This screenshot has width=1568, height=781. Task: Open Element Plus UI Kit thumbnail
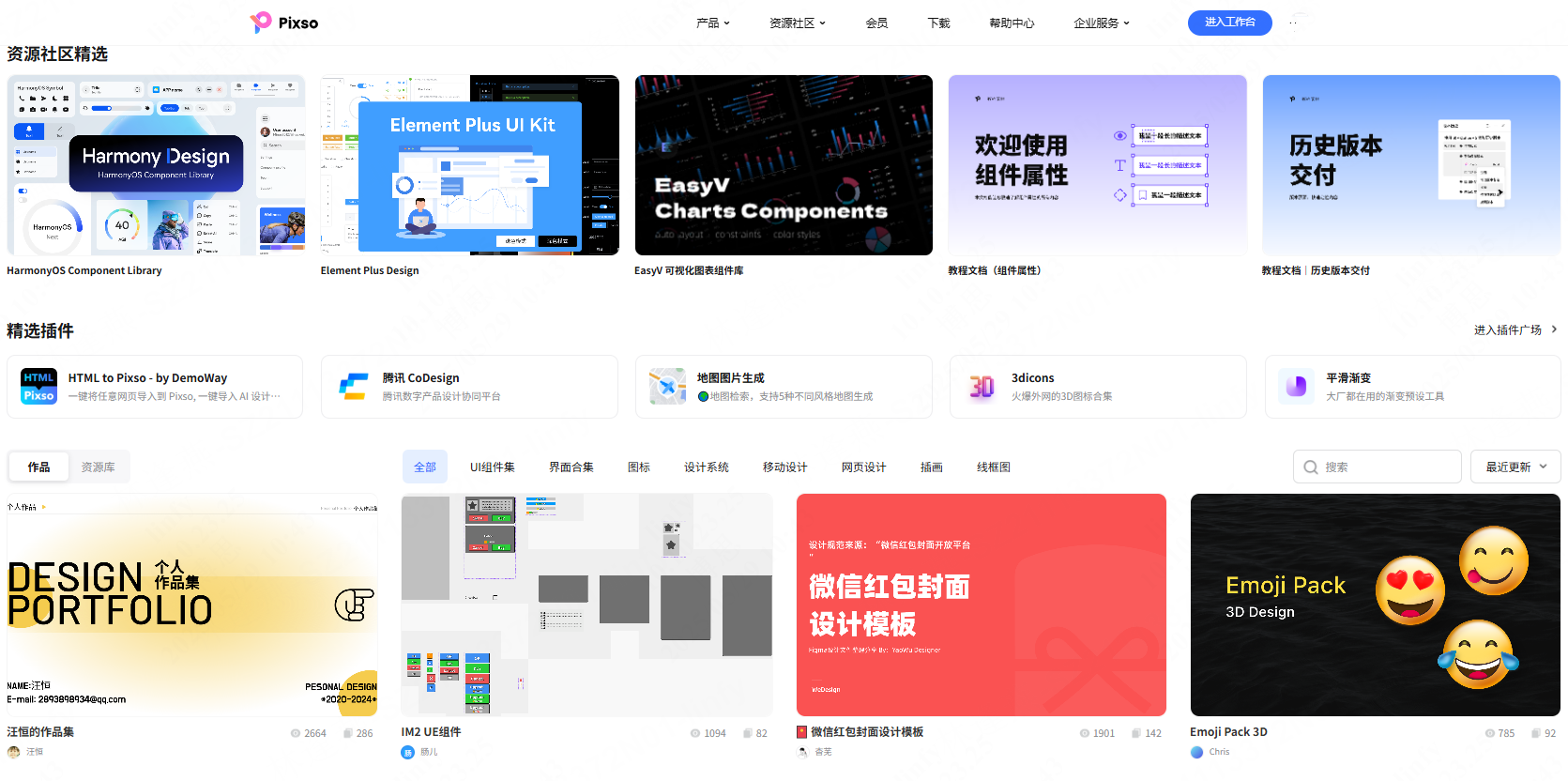[x=469, y=165]
